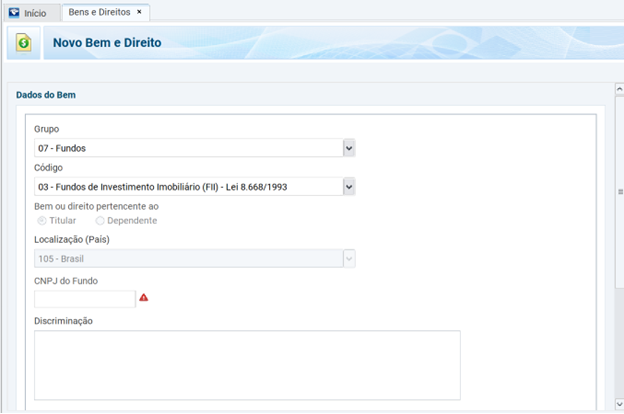Click the '07 - Fundos' Grupo field

pyautogui.click(x=187, y=148)
